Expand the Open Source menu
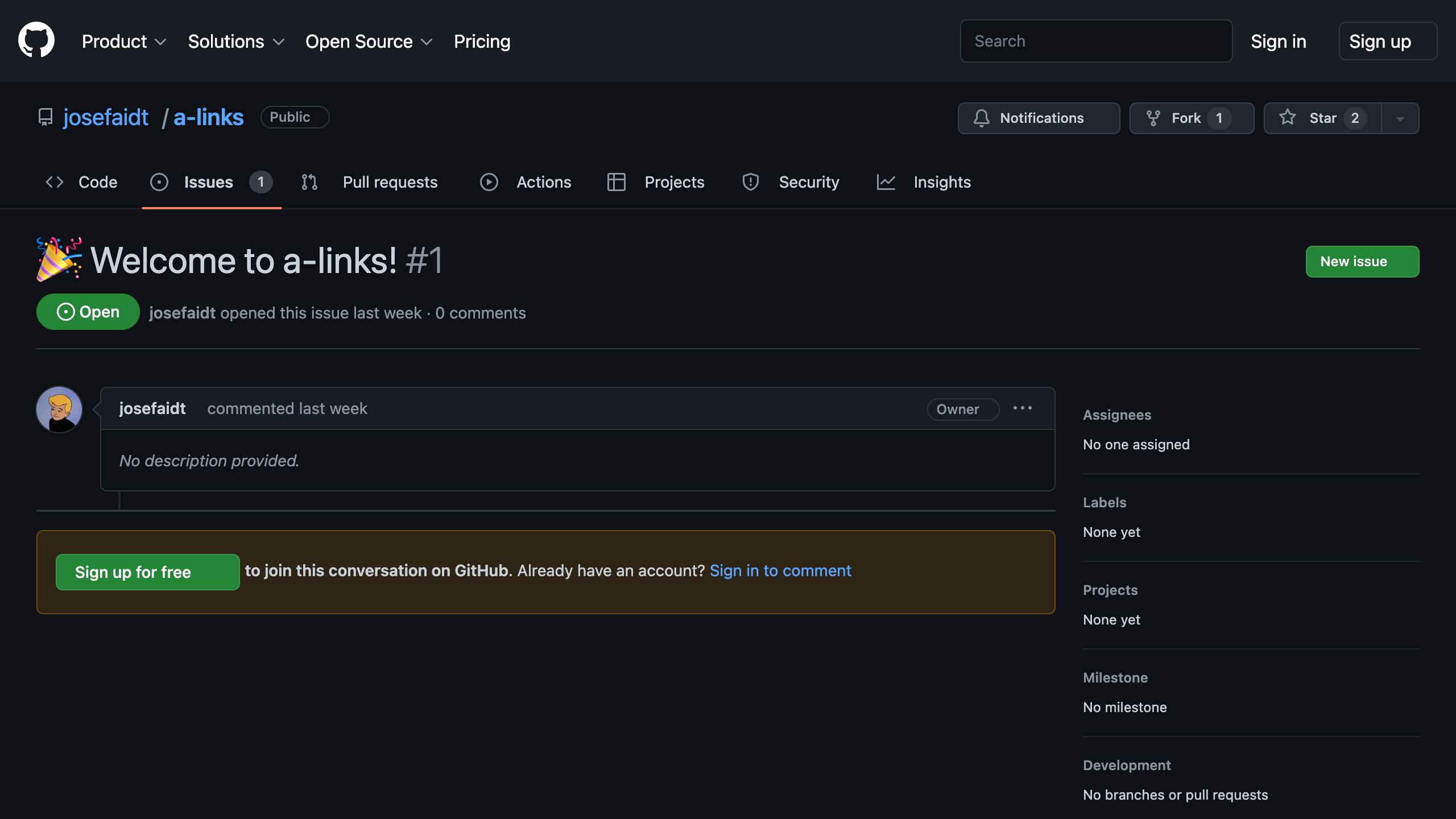This screenshot has height=819, width=1456. tap(369, 42)
